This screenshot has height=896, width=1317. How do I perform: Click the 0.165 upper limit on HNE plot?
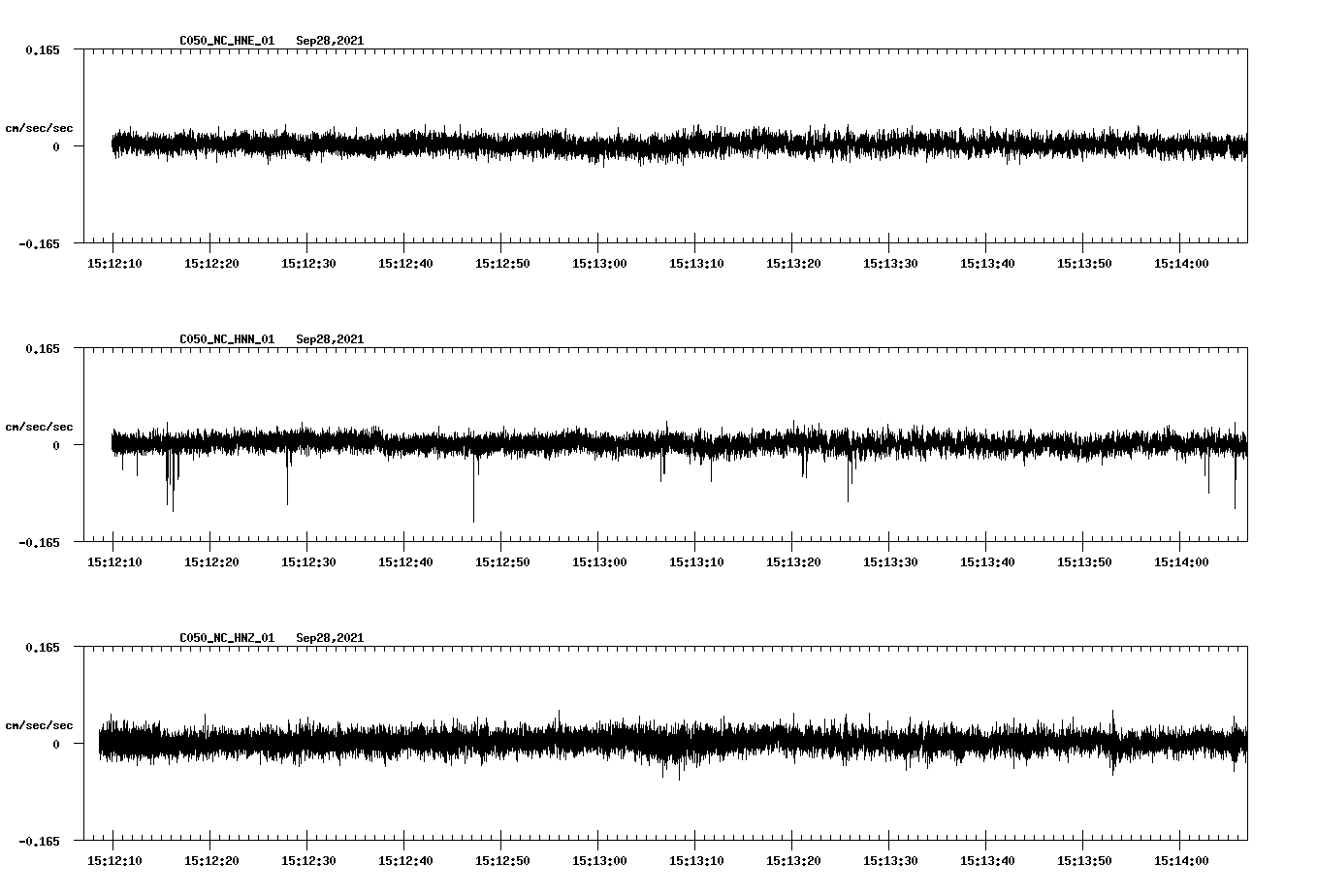(42, 49)
